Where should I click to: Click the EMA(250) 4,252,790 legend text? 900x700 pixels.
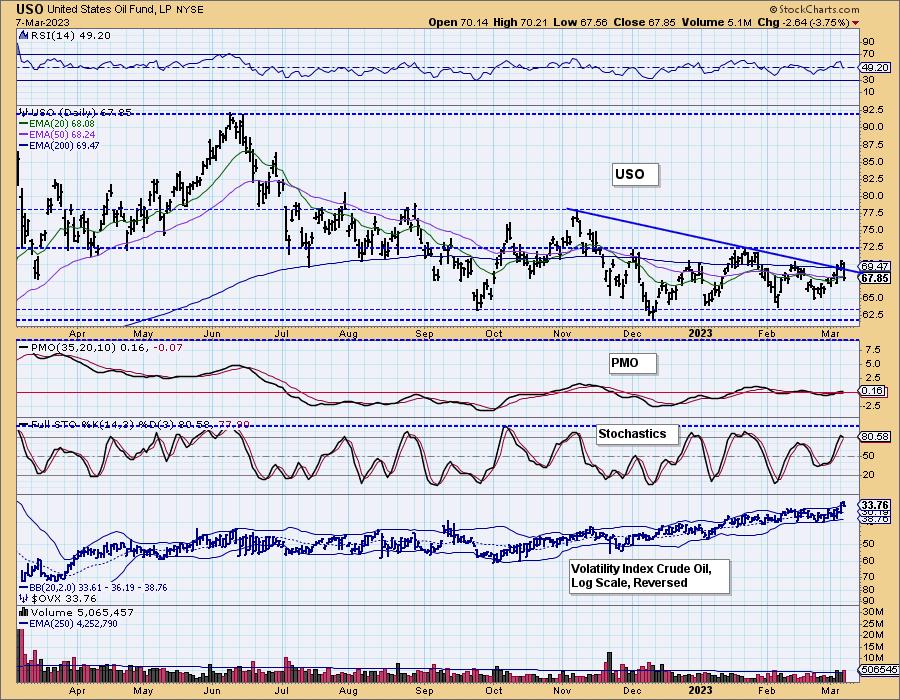coord(74,624)
